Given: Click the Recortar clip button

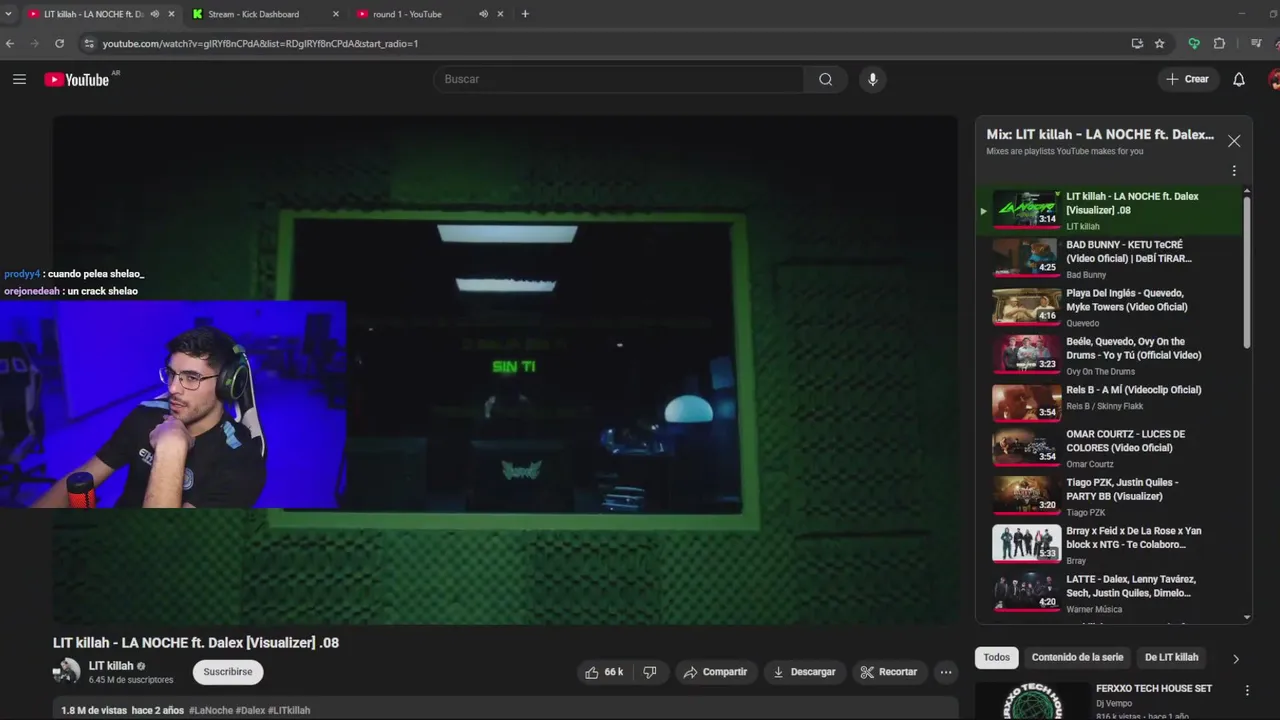Looking at the screenshot, I should click(x=889, y=672).
